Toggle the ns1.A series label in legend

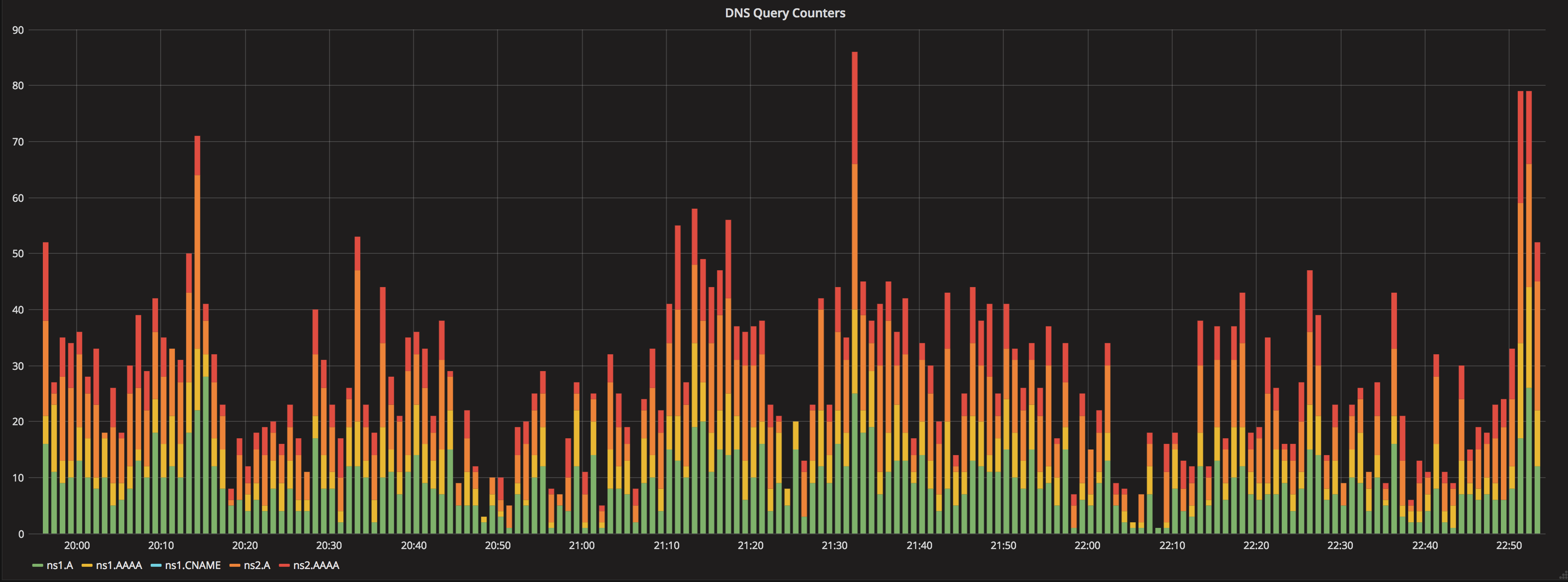coord(60,566)
